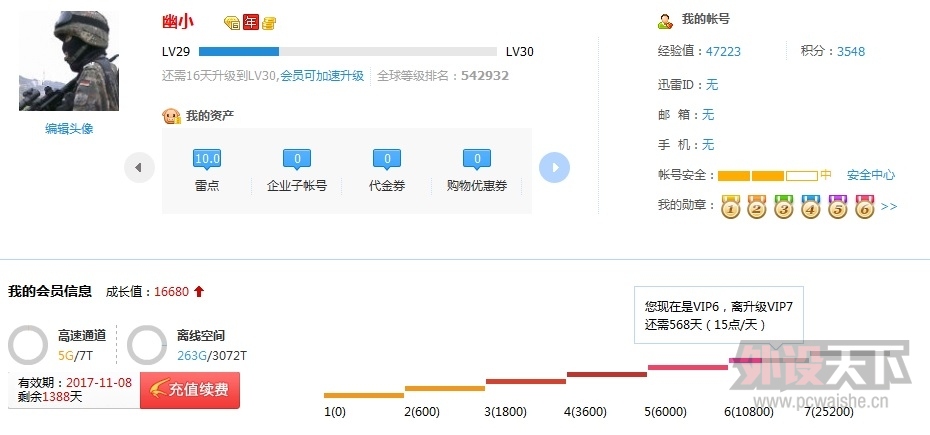
Task: Click the 充值续费 recharge button
Action: coord(190,390)
